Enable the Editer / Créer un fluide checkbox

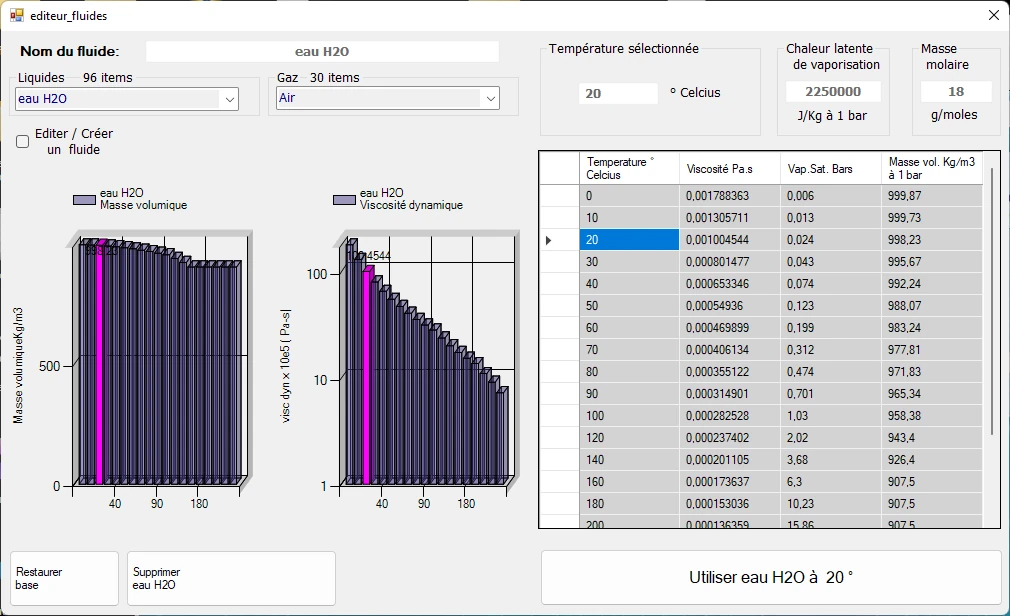coord(23,142)
